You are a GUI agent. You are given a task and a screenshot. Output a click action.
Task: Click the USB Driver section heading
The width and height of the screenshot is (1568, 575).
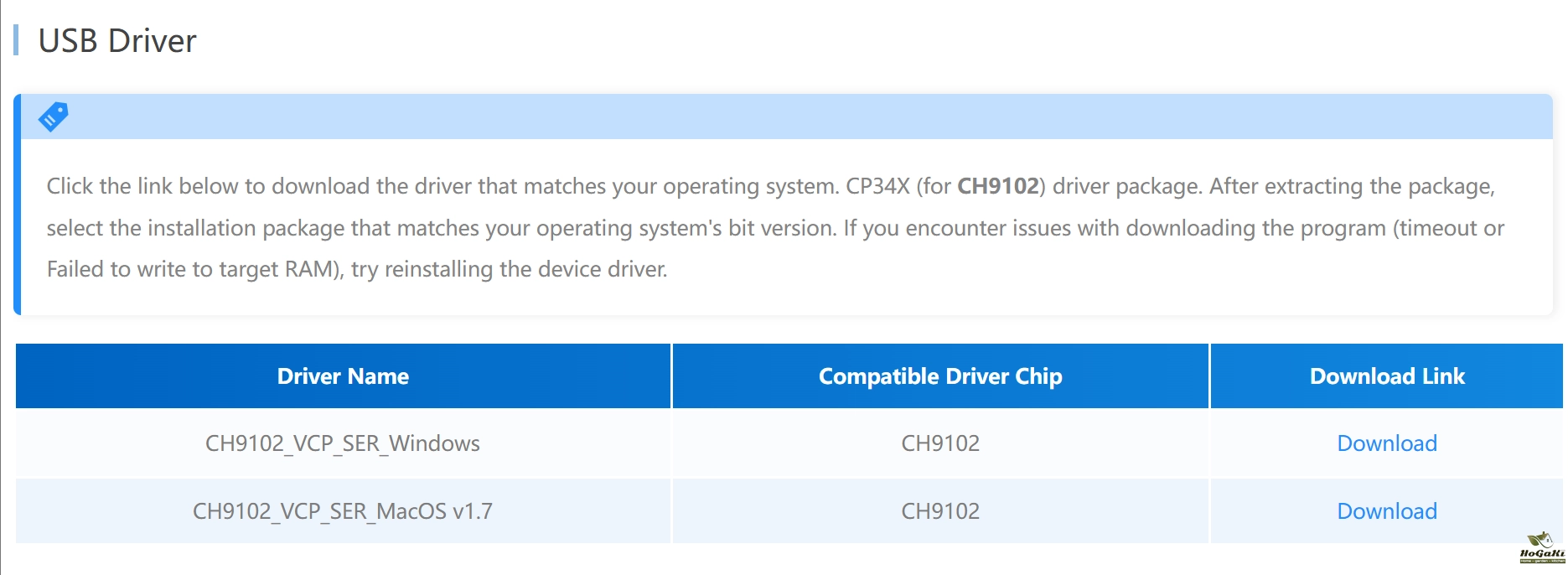pos(117,41)
